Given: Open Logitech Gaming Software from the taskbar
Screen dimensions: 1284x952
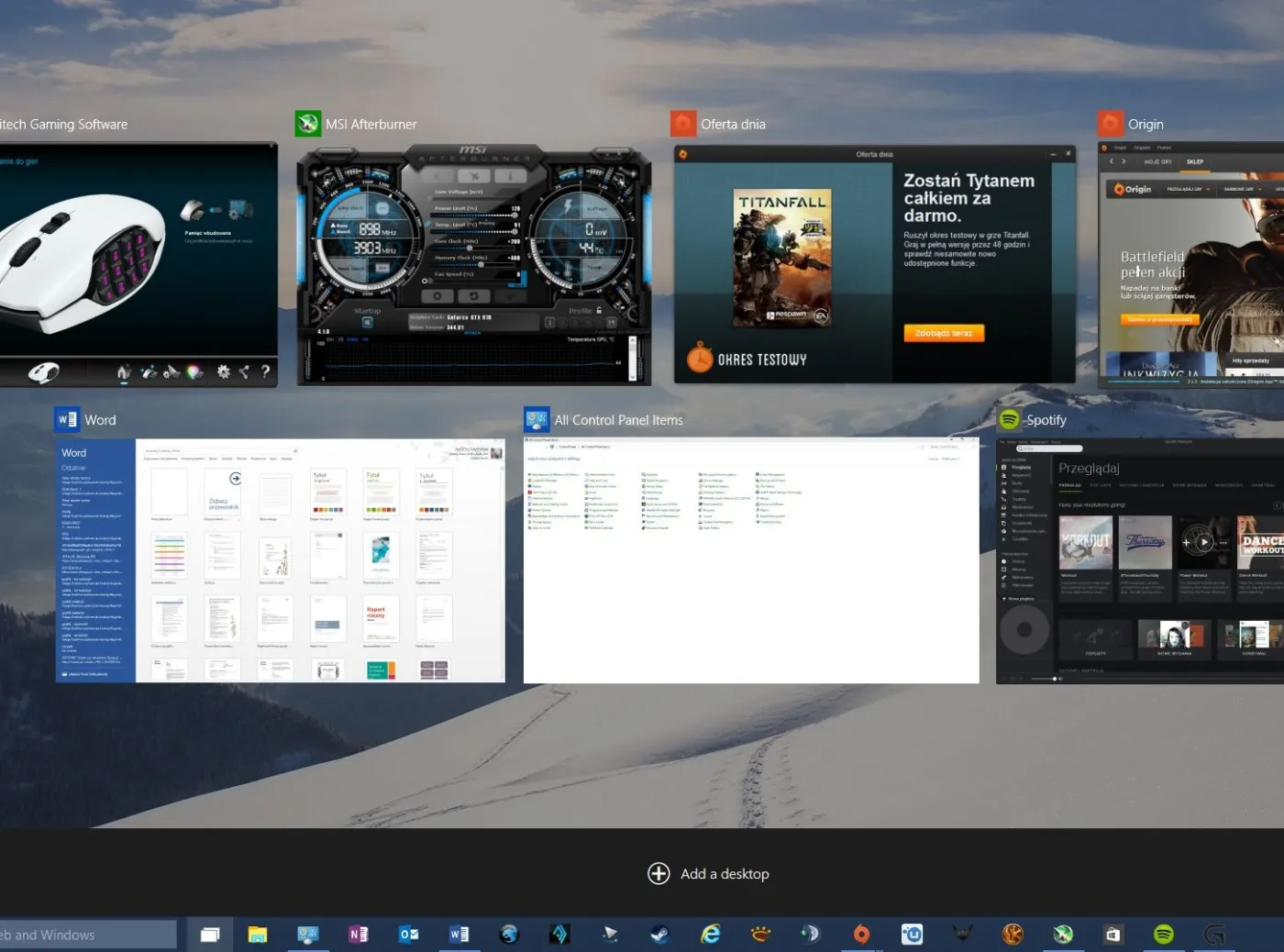Looking at the screenshot, I should (x=1213, y=935).
